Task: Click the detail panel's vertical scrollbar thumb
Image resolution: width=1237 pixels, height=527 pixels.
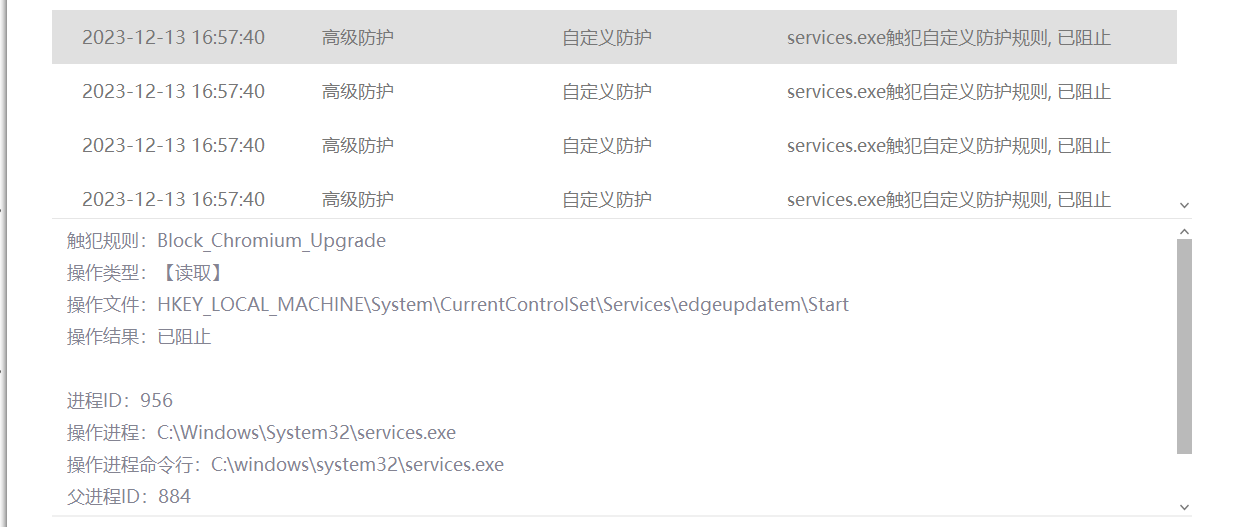Action: pos(1184,345)
